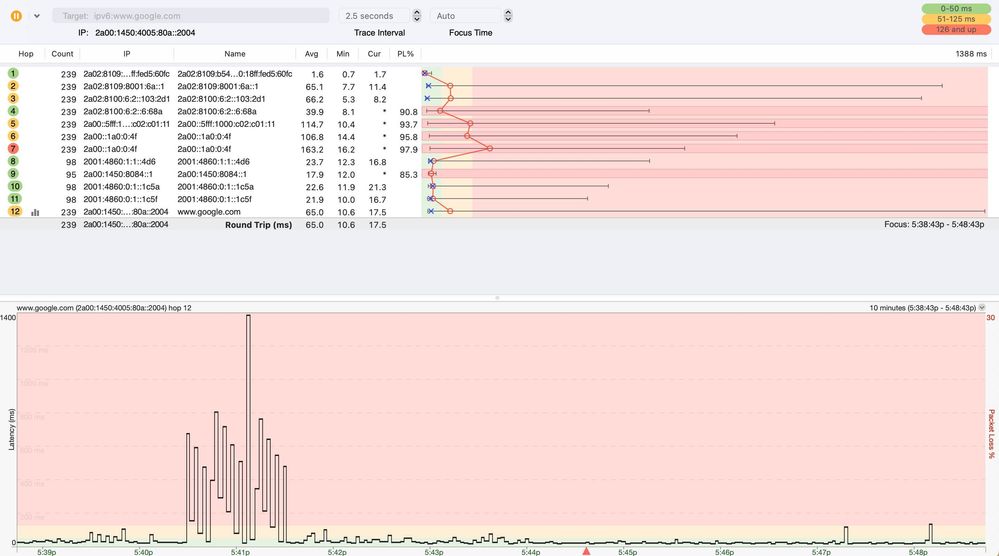This screenshot has height=556, width=999.
Task: Sort by the Name column header
Action: [234, 54]
